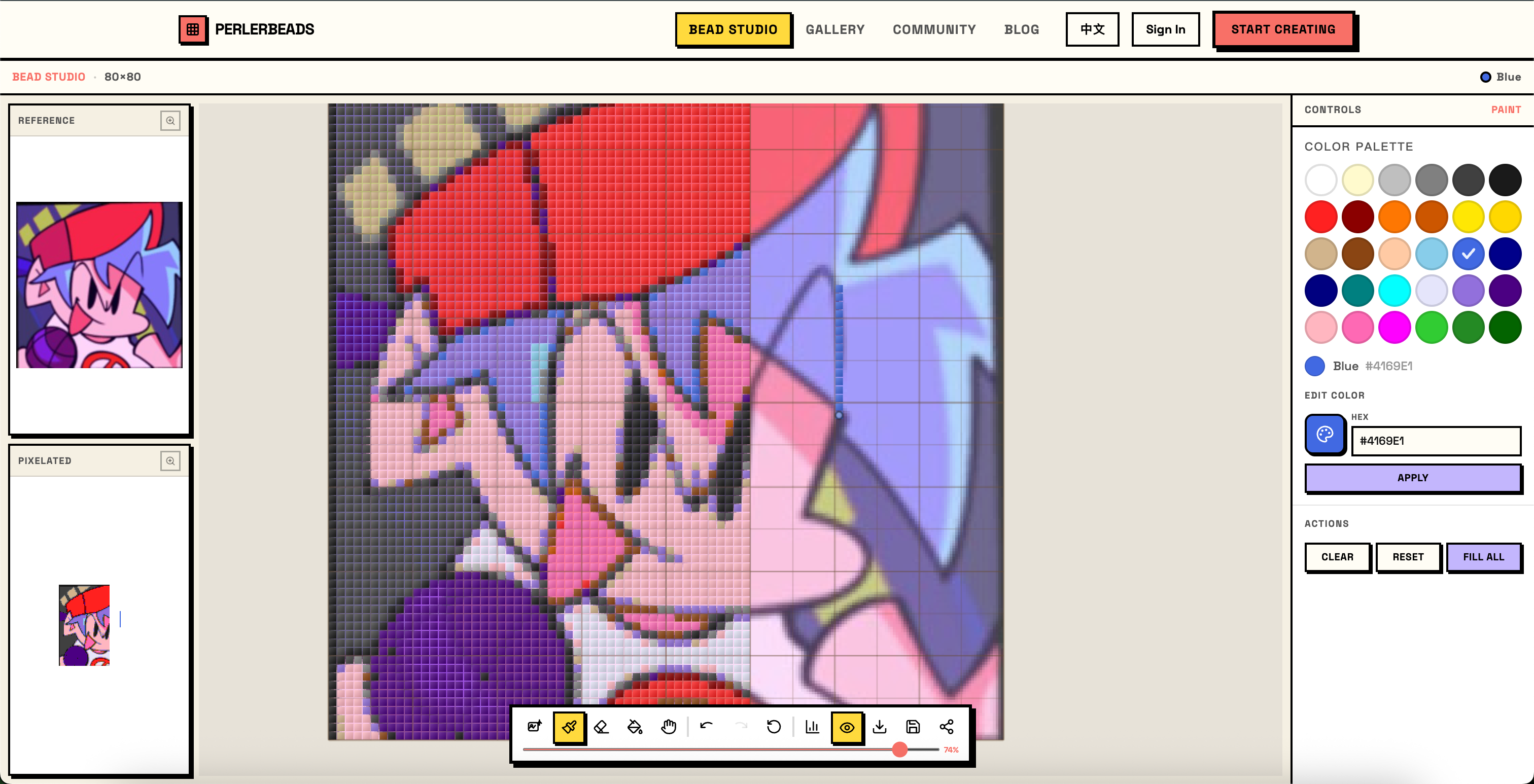Viewport: 1534px width, 784px height.
Task: Pick the tan palette swatch
Action: click(x=1321, y=254)
